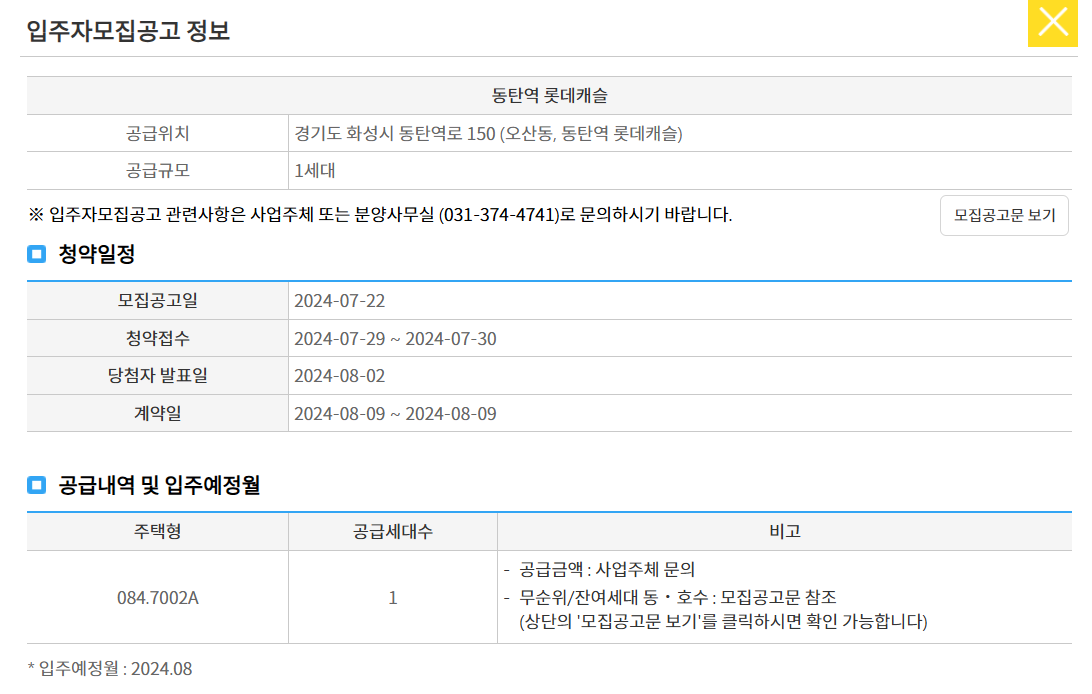Click the 공급위치 row label
Viewport: 1092px width, 694px height.
pyautogui.click(x=155, y=133)
